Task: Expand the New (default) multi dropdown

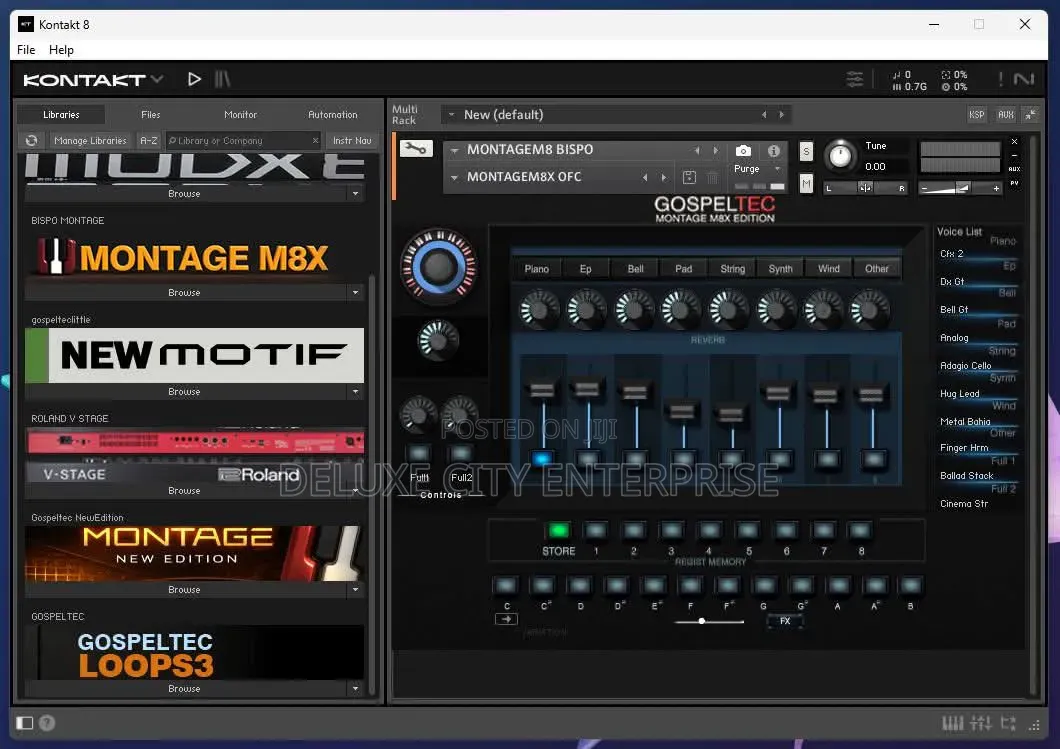Action: pyautogui.click(x=452, y=115)
